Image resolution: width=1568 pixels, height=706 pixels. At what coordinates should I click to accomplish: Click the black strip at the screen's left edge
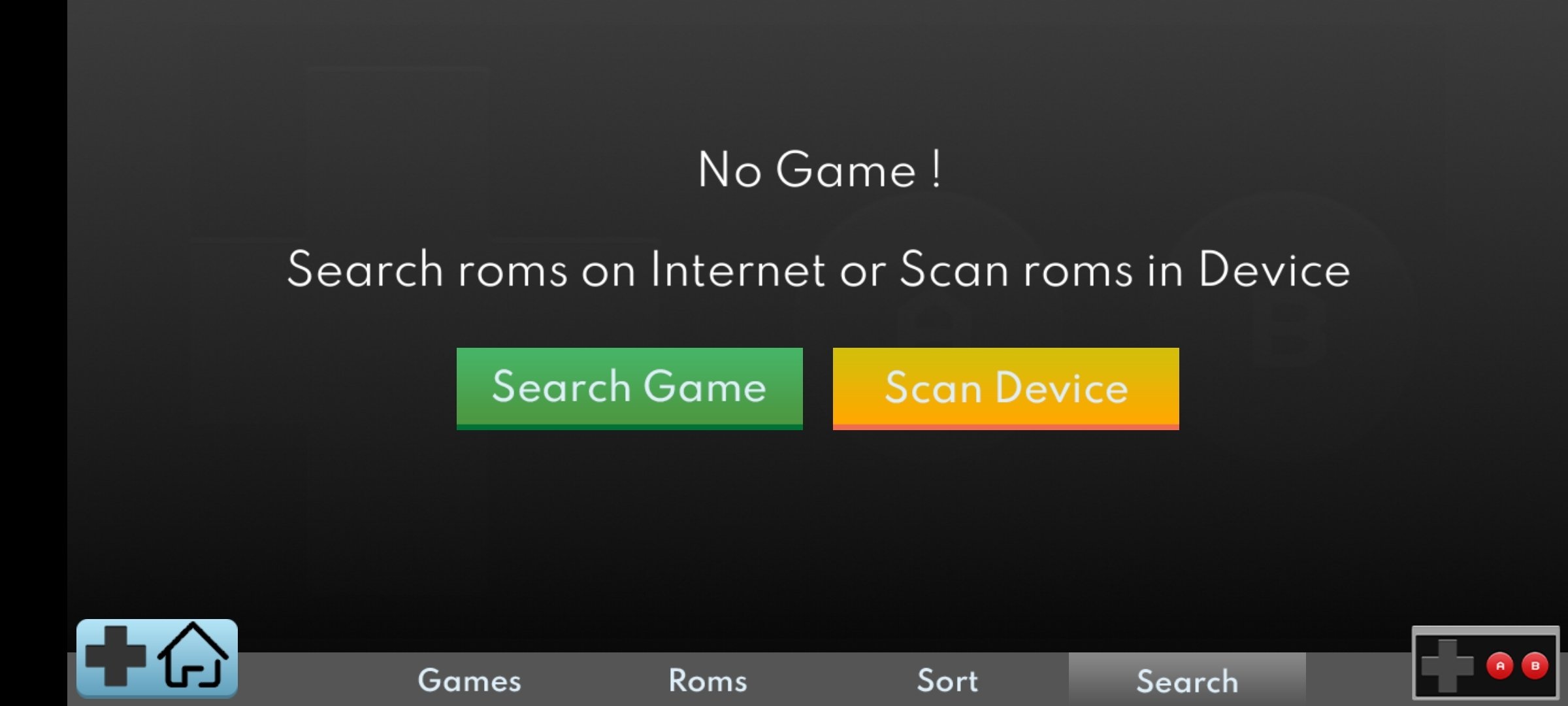33,353
